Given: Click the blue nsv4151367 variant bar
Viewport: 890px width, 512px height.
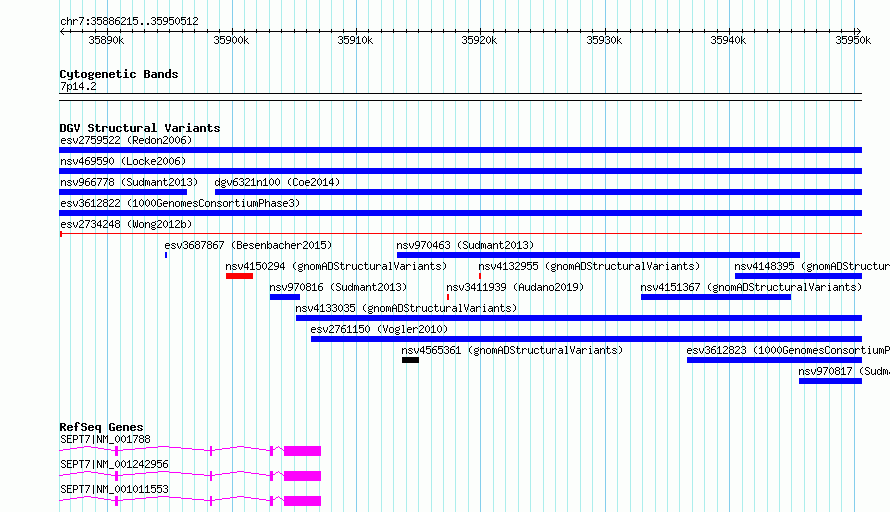Looking at the screenshot, I should (x=716, y=297).
